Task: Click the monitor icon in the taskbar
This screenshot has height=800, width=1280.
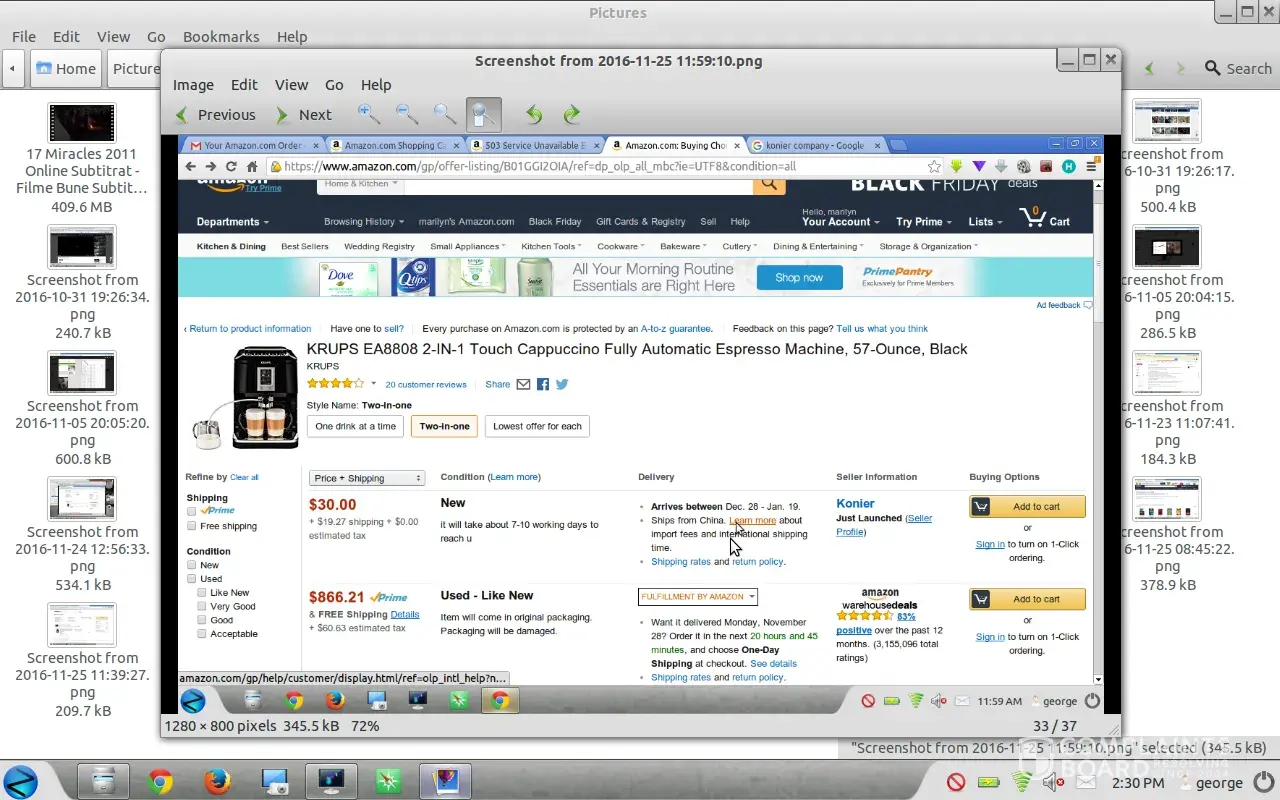Action: point(331,781)
